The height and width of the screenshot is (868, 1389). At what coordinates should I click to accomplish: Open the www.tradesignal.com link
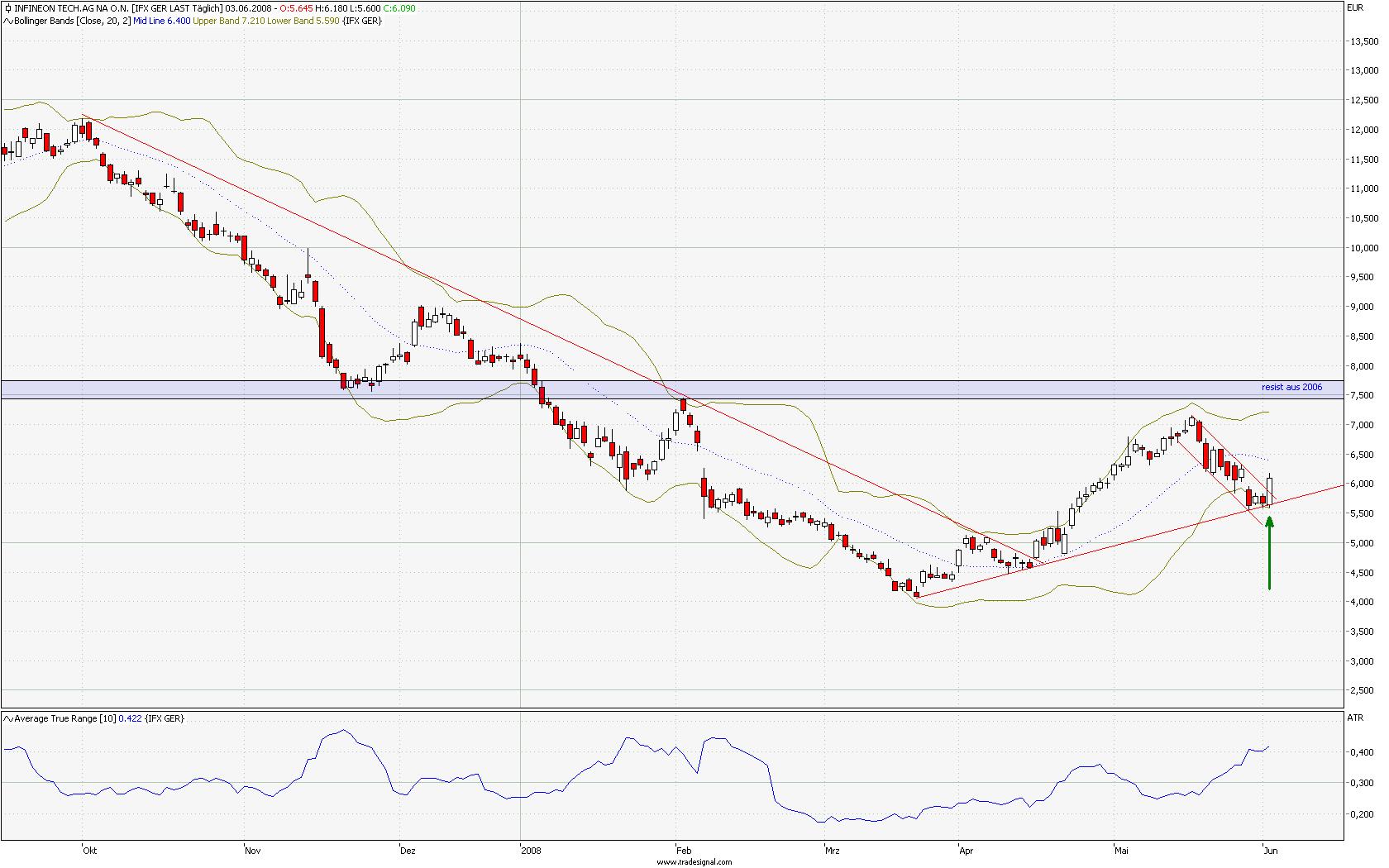[694, 861]
